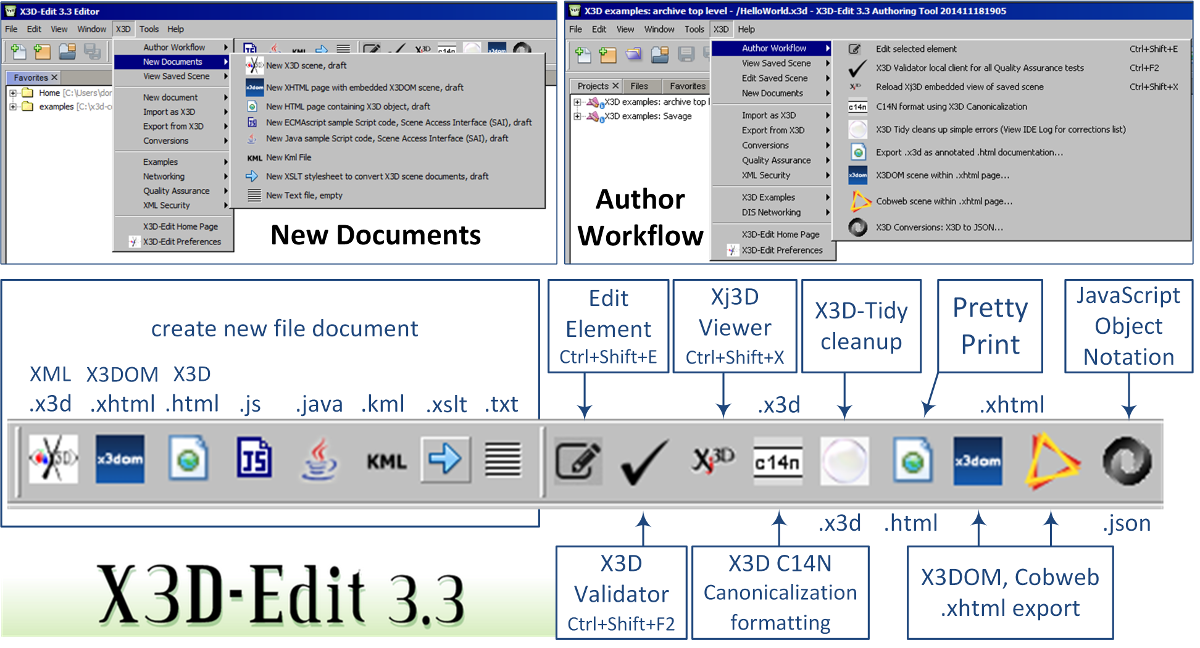Click the c14n canonicalization icon in enlarged toolbar
Image resolution: width=1200 pixels, height=648 pixels.
coord(779,461)
